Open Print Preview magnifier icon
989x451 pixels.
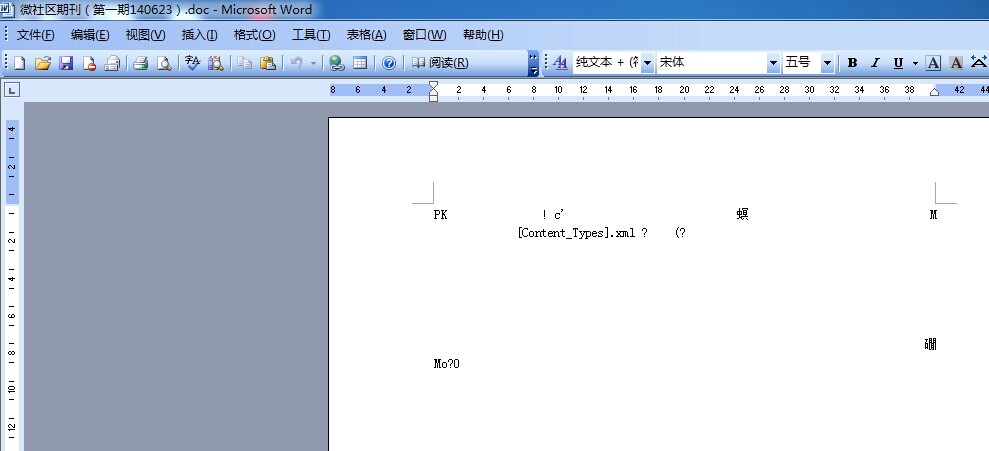point(164,63)
